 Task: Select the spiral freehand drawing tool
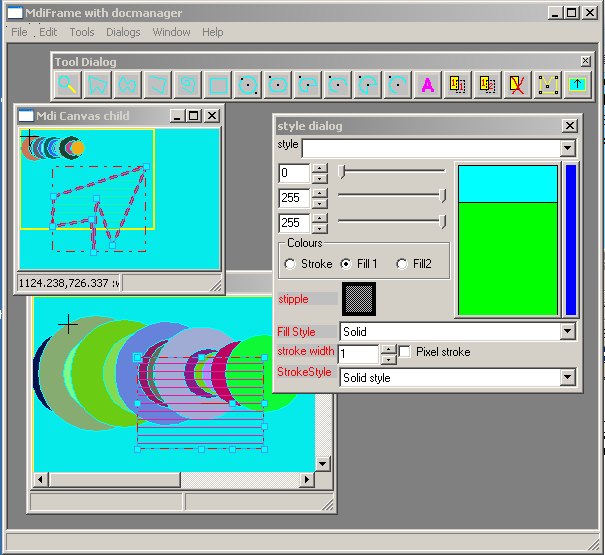(187, 85)
